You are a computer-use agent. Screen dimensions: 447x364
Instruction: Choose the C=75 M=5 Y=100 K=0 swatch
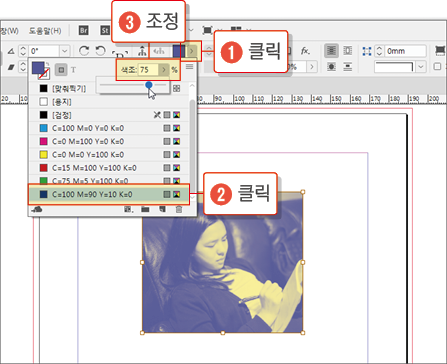tap(109, 180)
